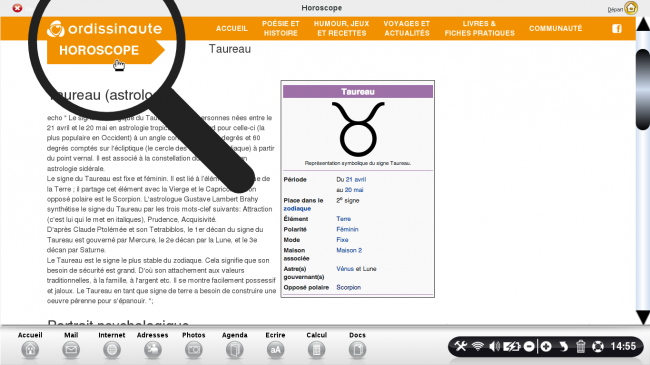Click the 'Lune' text in Astre row
This screenshot has width=650, height=365.
pos(369,269)
